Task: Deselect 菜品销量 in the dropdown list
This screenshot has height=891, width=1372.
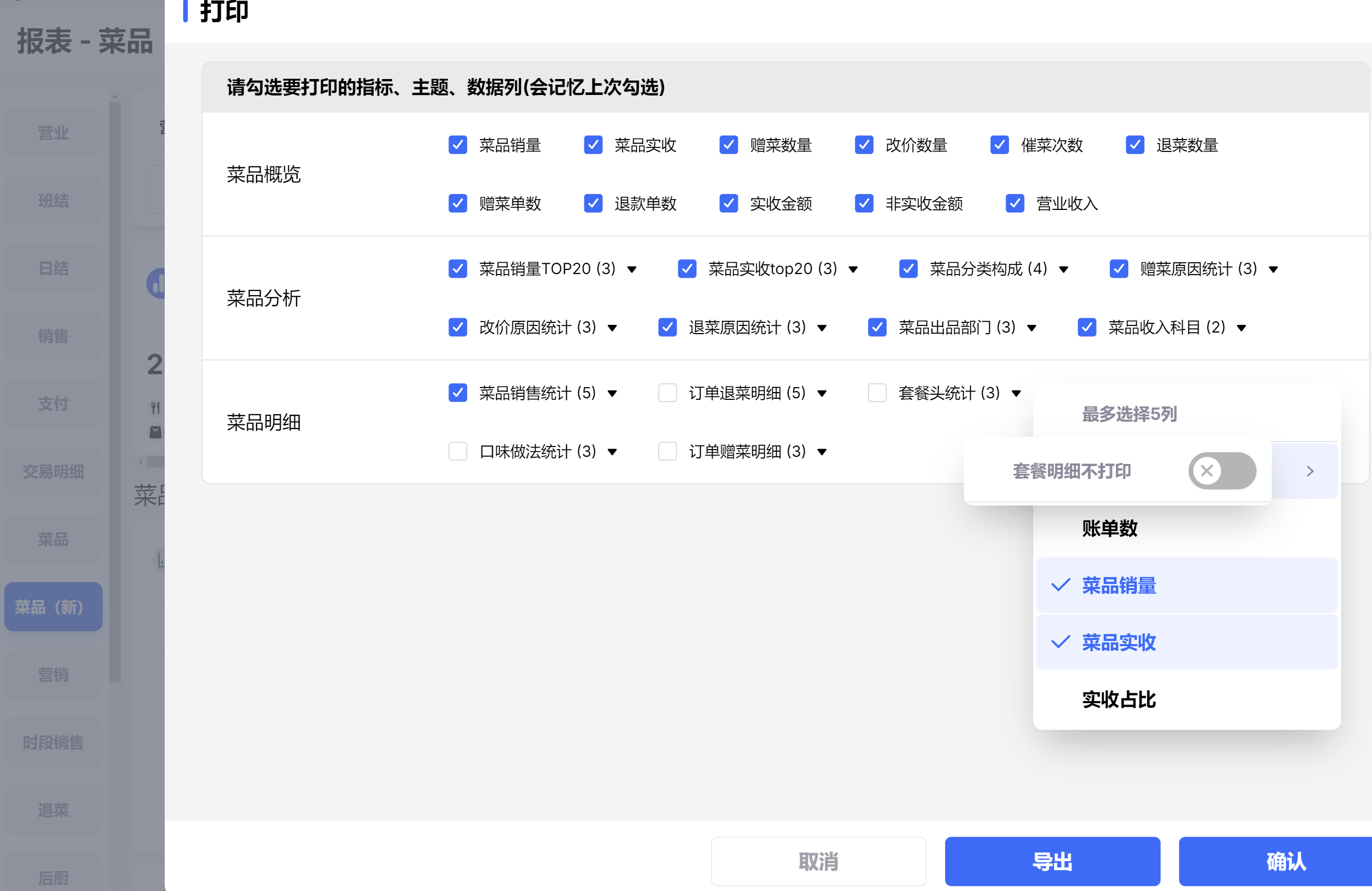Action: point(1118,585)
